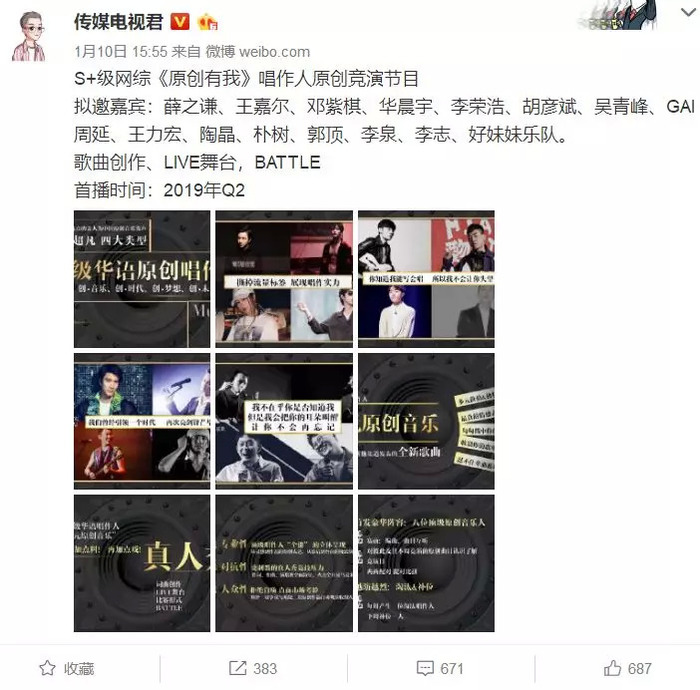Open bottom-right thumbnail with rules text
Viewport: 700px width, 690px height.
tap(426, 563)
